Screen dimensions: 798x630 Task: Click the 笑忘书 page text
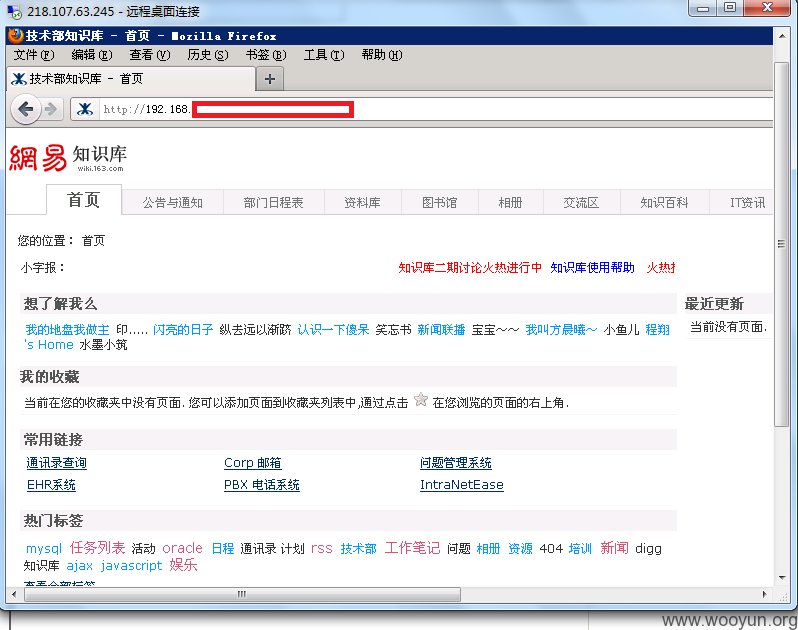click(x=393, y=330)
